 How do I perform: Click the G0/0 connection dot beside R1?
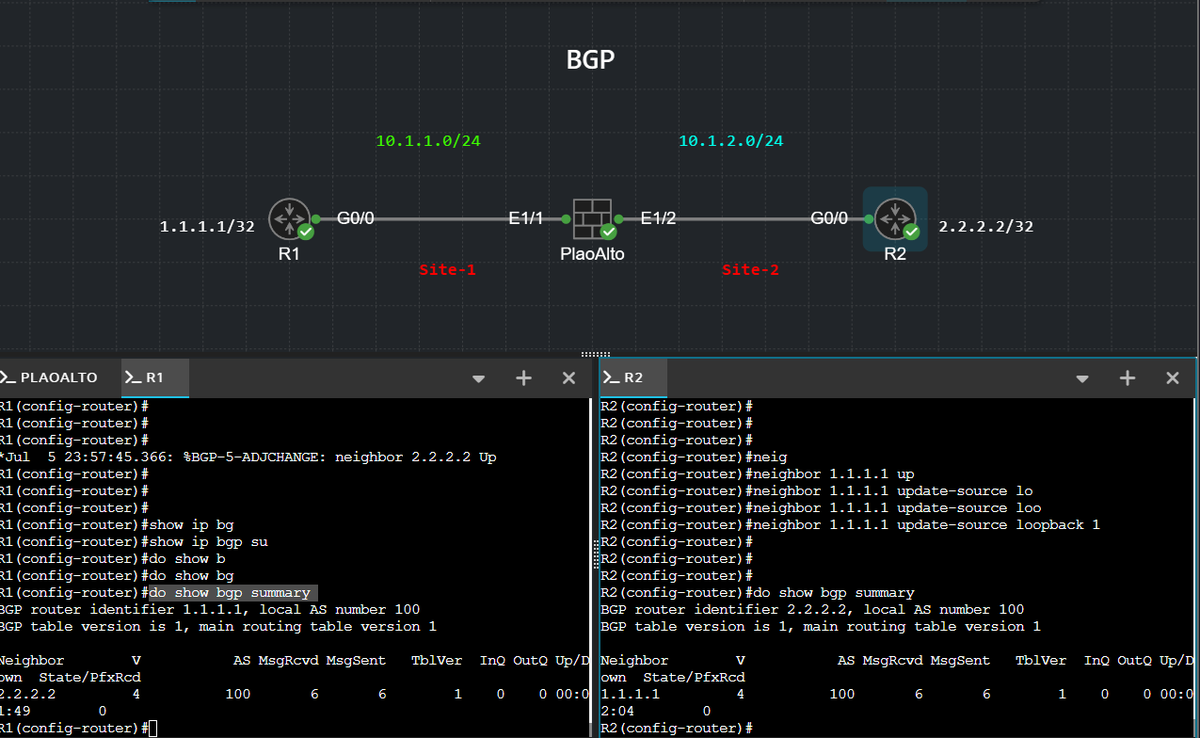(x=318, y=218)
